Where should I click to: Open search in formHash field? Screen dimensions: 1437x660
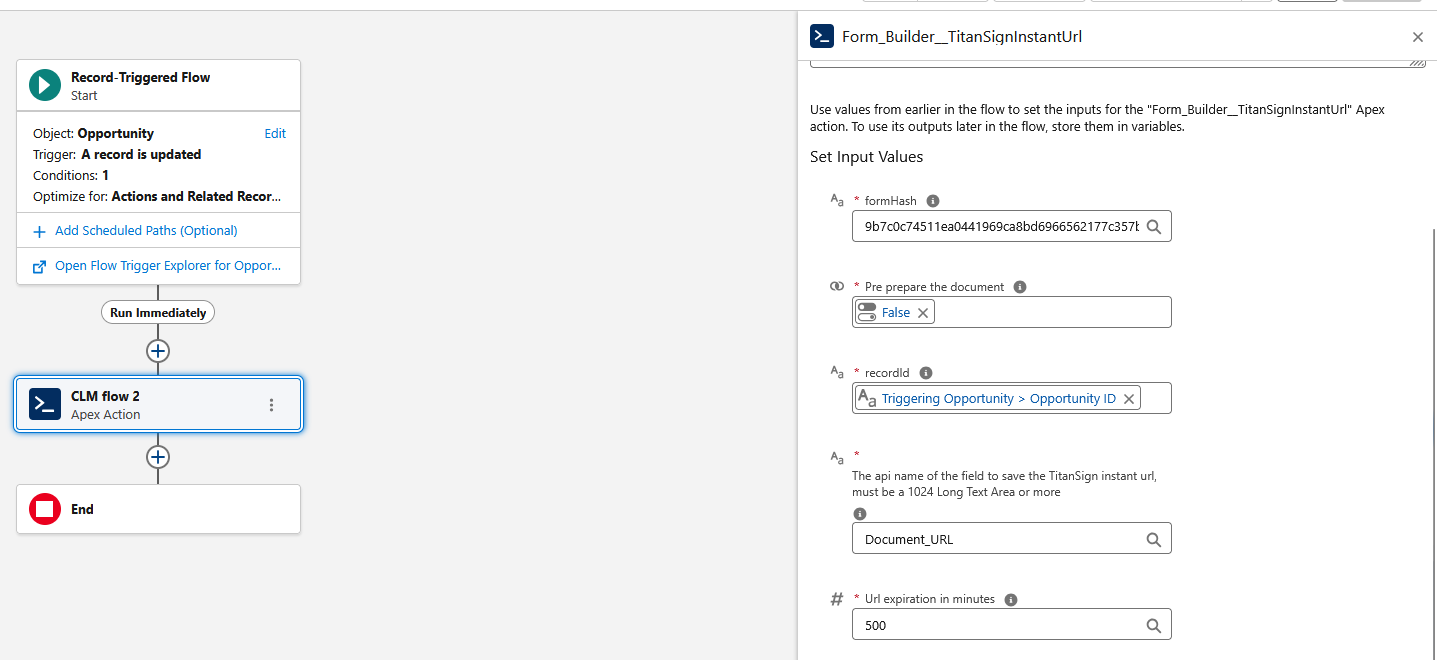(x=1153, y=227)
